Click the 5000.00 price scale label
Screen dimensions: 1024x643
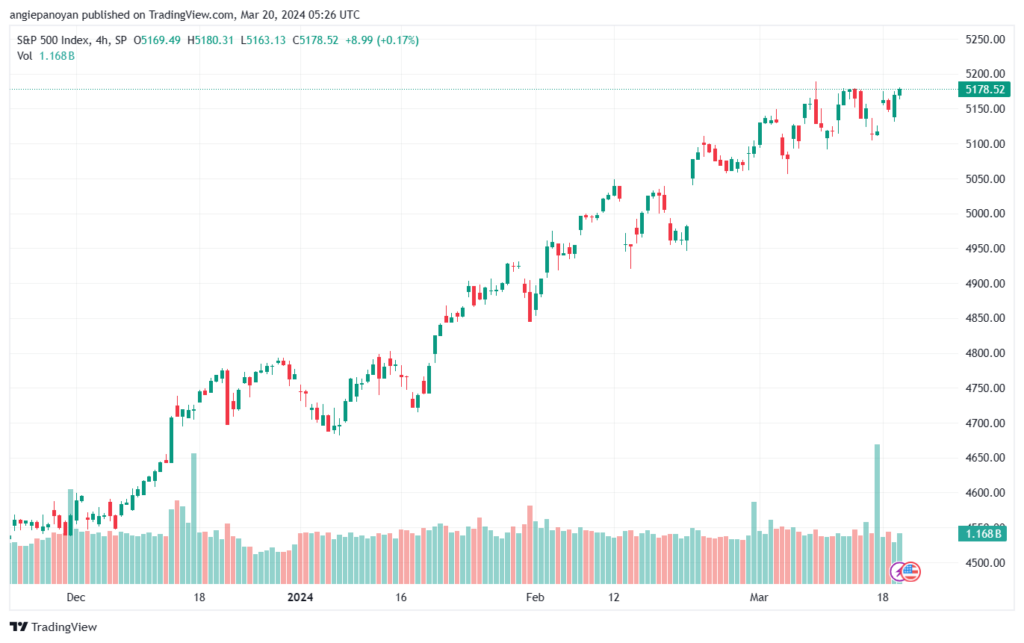pos(984,214)
